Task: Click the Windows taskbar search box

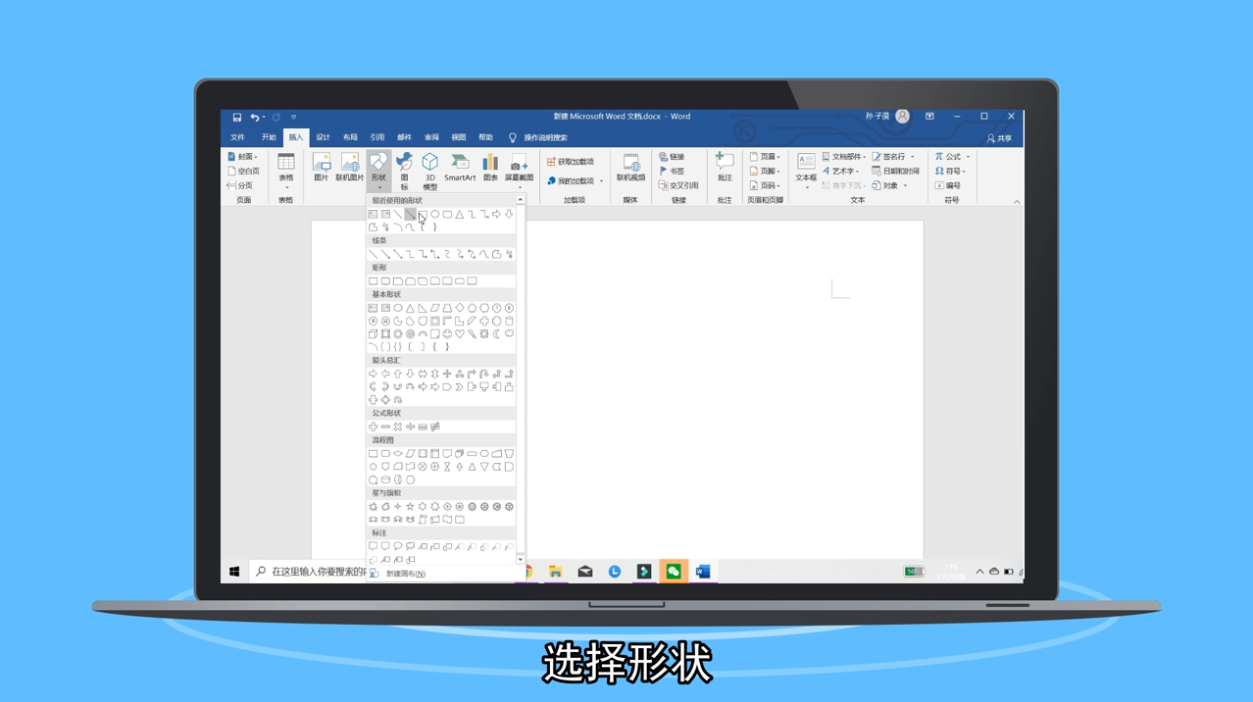Action: 310,572
